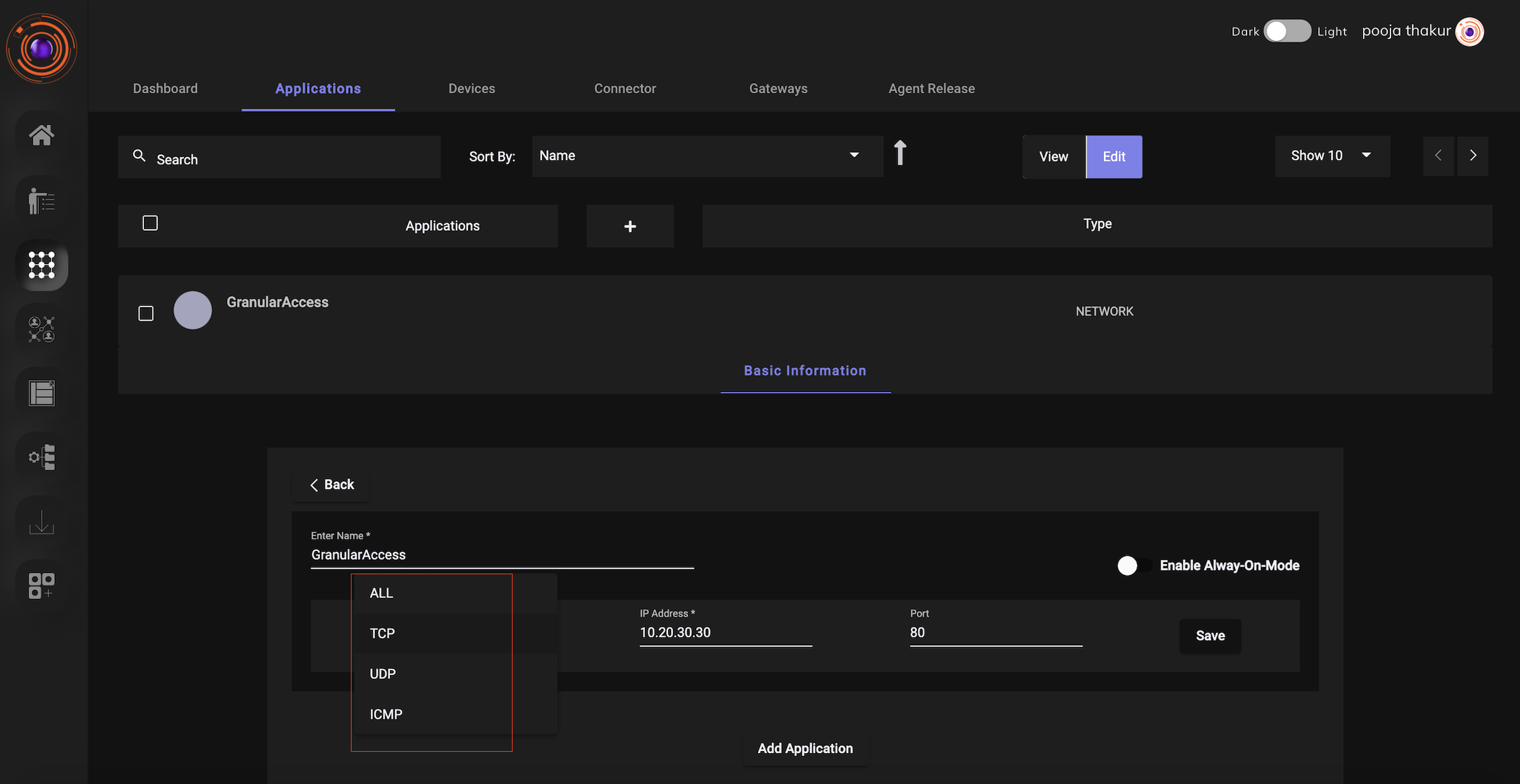The image size is (1520, 784).
Task: Switch to the Devices tab
Action: (x=471, y=88)
